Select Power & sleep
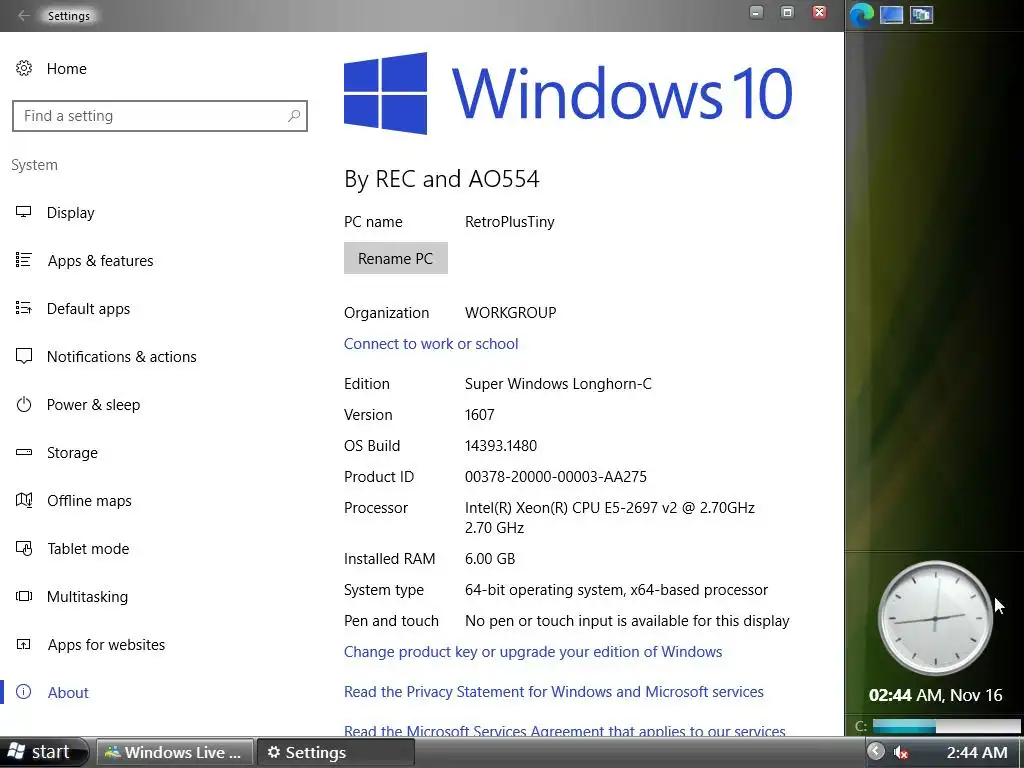The height and width of the screenshot is (768, 1024). (93, 405)
